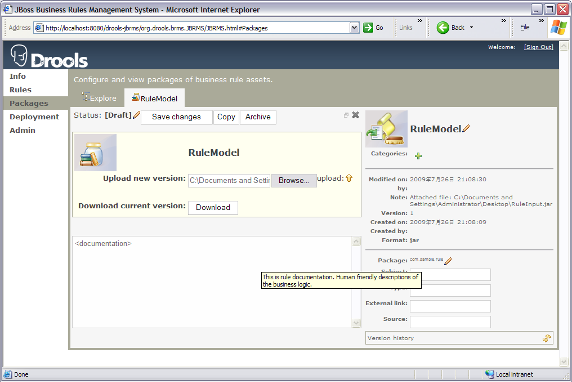Image resolution: width=572 pixels, height=382 pixels.
Task: Click documentation scrollbar down arrow
Action: (356, 323)
